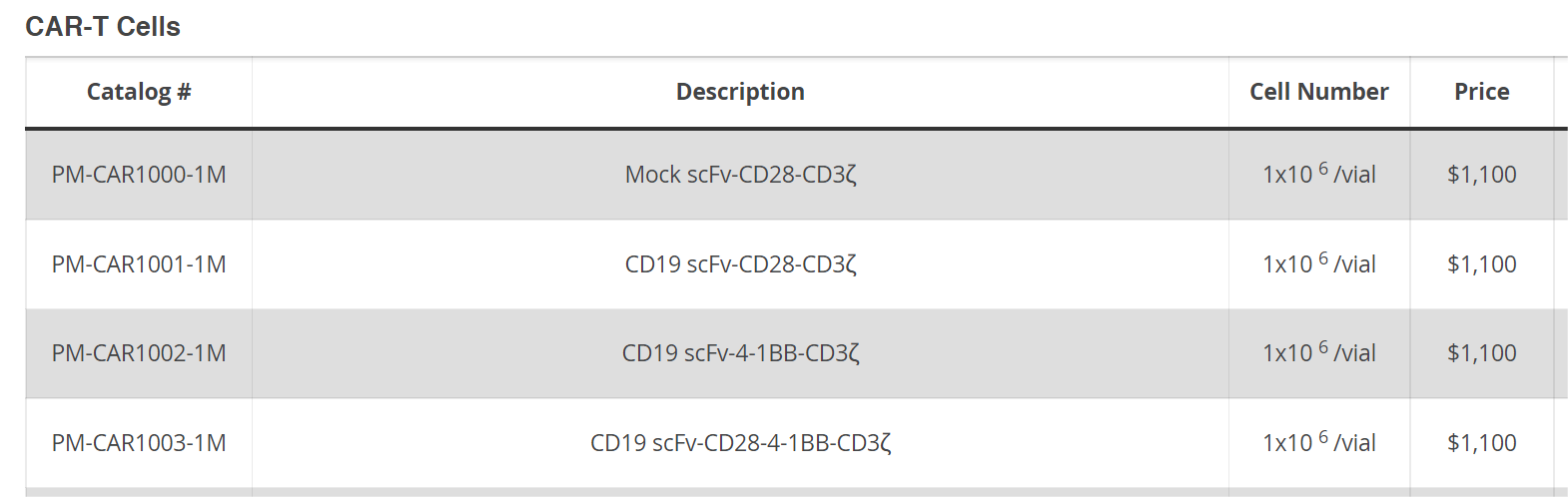Click the Mock scFv-CD28-CD3ζ description
The image size is (1568, 497).
(740, 175)
